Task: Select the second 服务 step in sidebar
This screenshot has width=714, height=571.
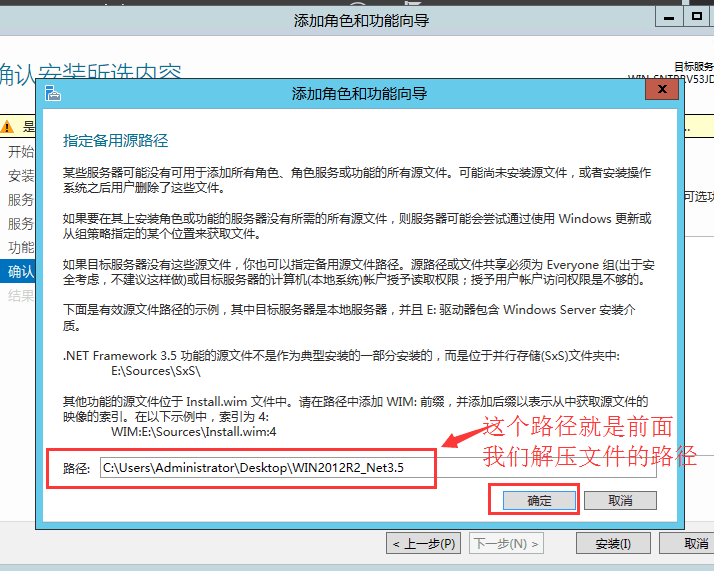Action: [x=20, y=224]
